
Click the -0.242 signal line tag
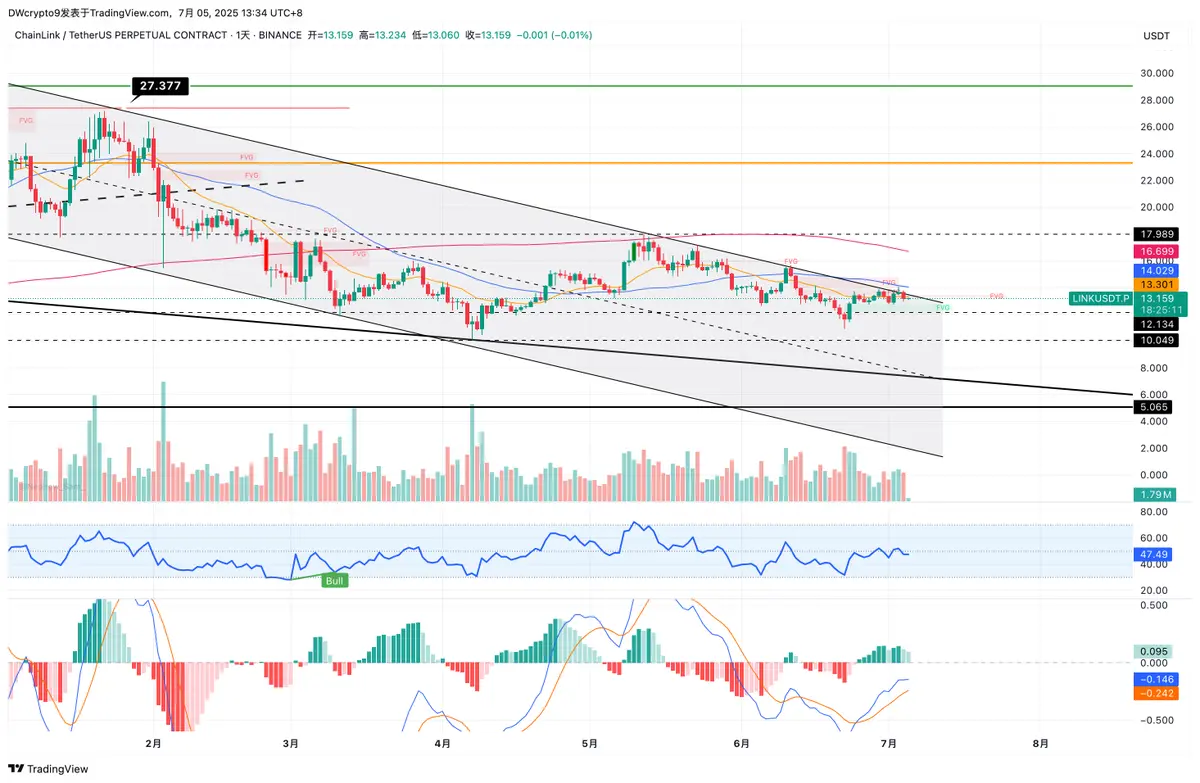point(1158,693)
